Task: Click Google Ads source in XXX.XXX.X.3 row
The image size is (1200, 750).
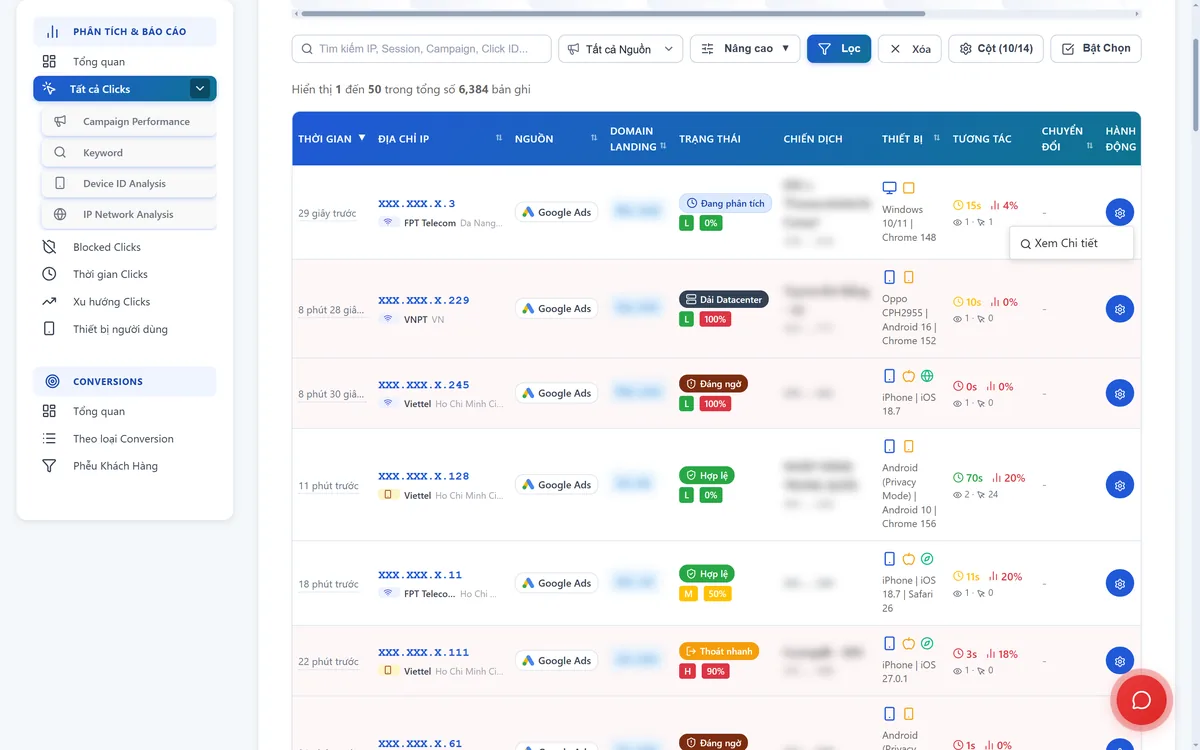Action: pos(556,212)
